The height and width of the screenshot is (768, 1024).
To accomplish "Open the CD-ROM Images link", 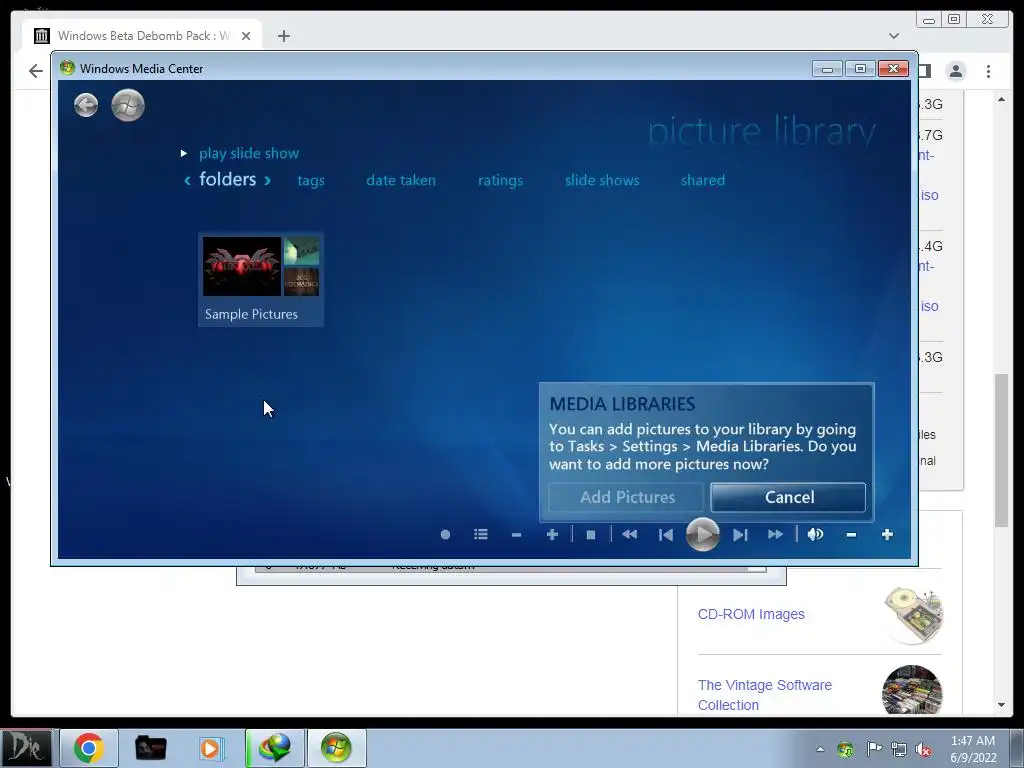I will click(751, 614).
